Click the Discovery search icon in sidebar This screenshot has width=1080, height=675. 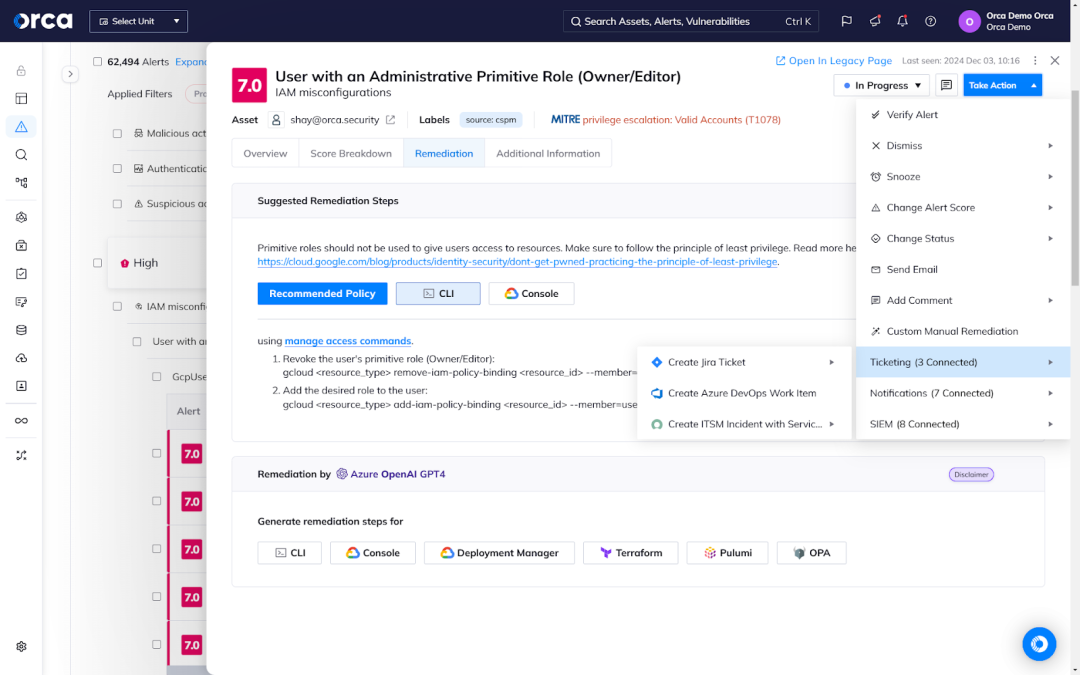(x=21, y=155)
